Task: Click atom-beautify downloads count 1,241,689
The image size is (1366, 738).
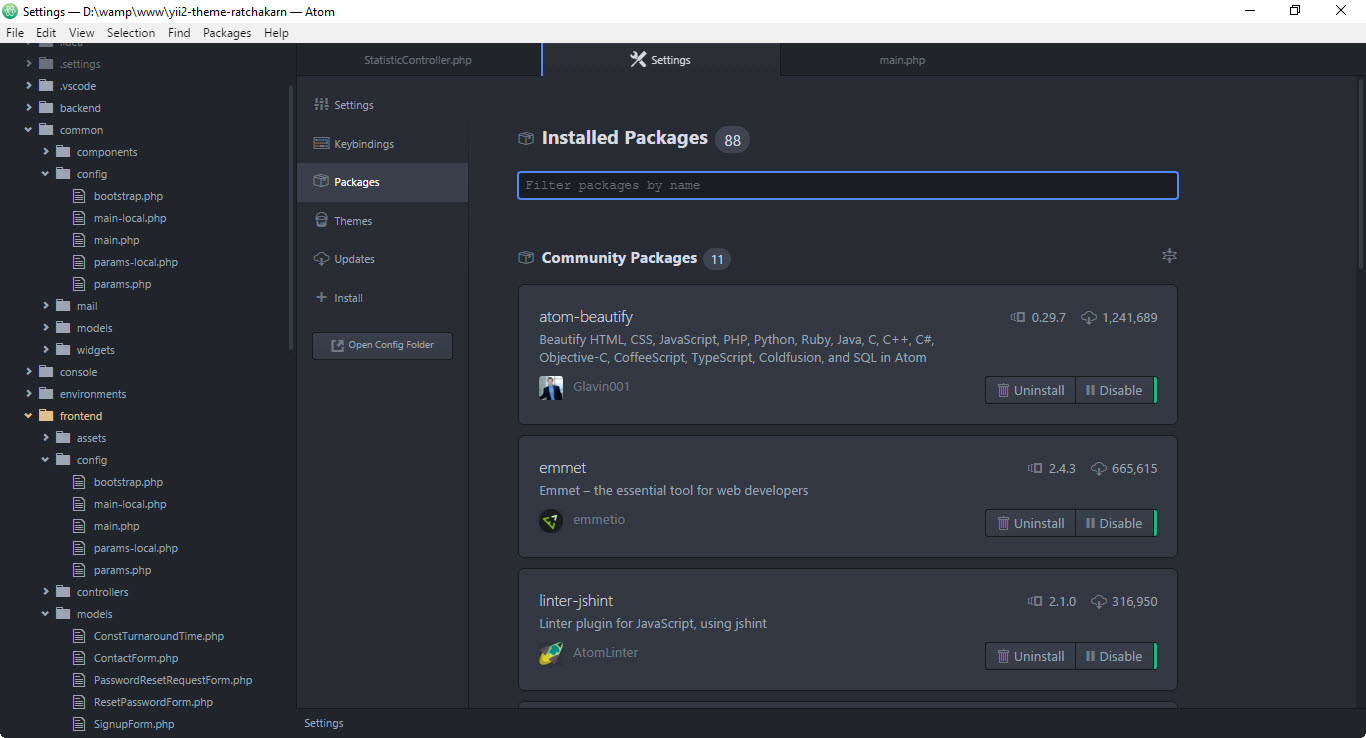Action: click(x=1129, y=318)
